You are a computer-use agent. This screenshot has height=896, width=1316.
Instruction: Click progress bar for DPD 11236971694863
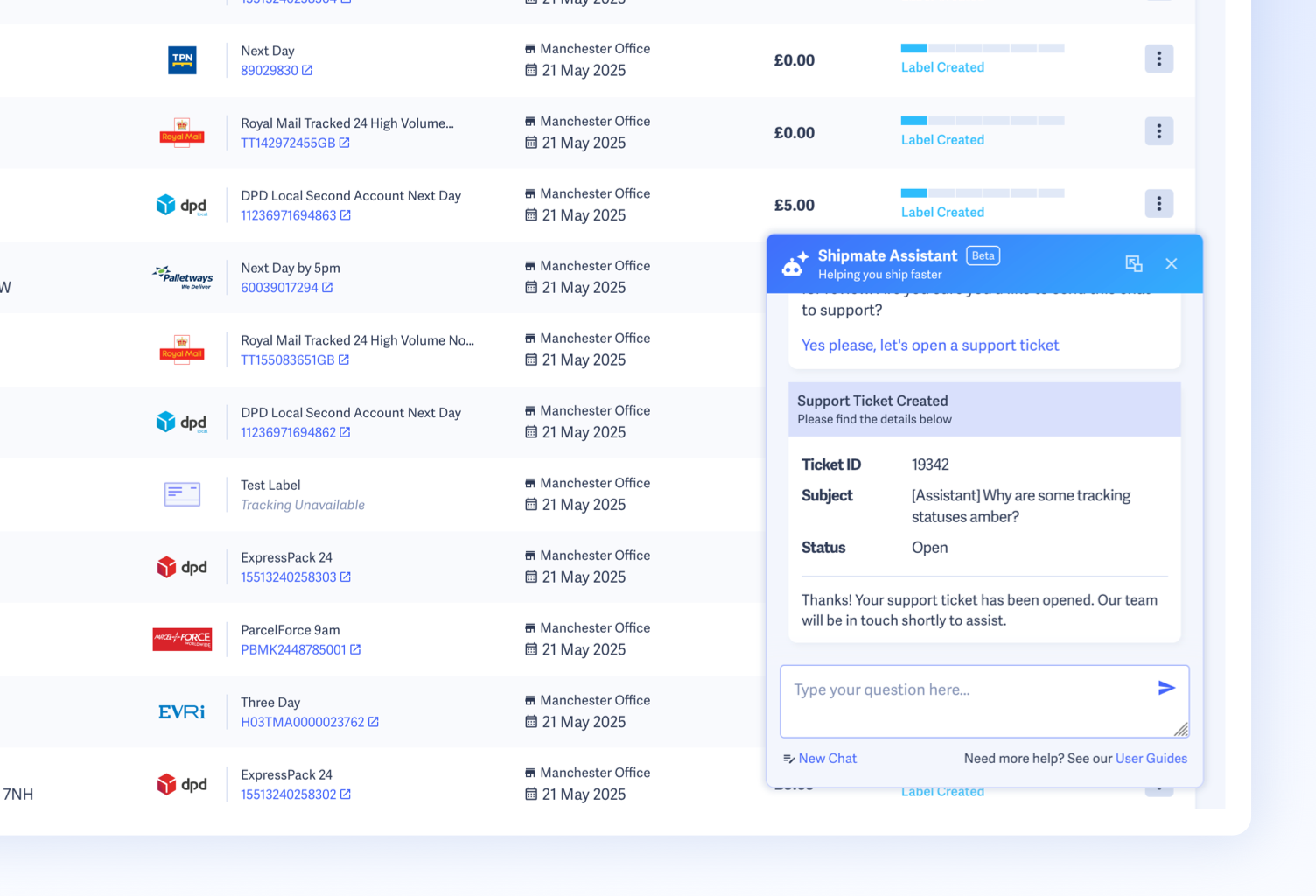983,193
